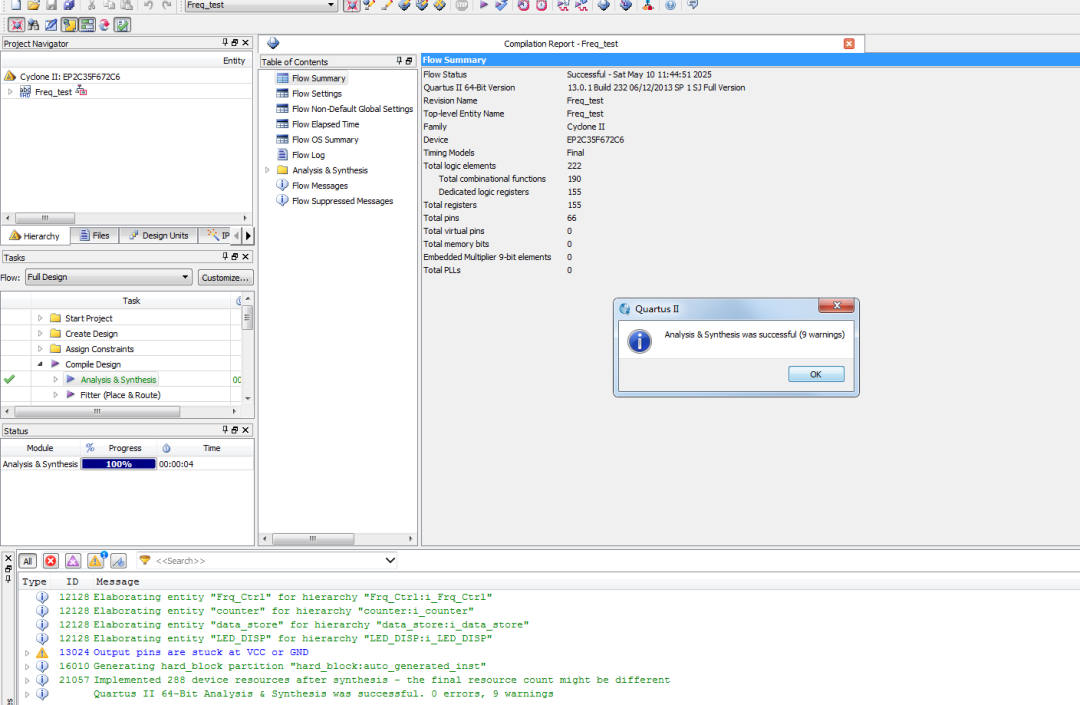Click the open folder icon in toolbar
This screenshot has width=1080, height=705.
[33, 6]
